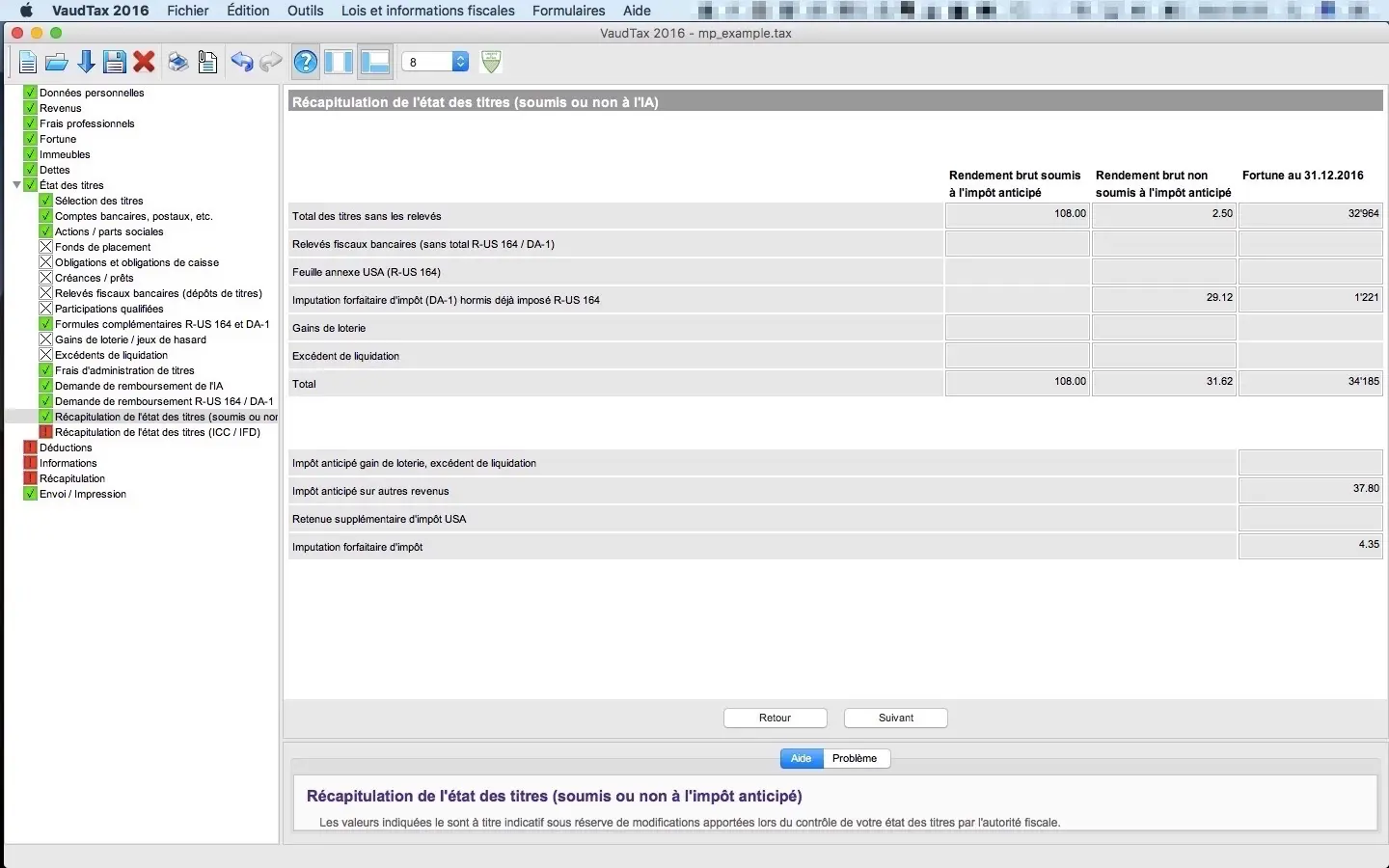
Task: Open the Récapitulation section
Action: click(72, 478)
